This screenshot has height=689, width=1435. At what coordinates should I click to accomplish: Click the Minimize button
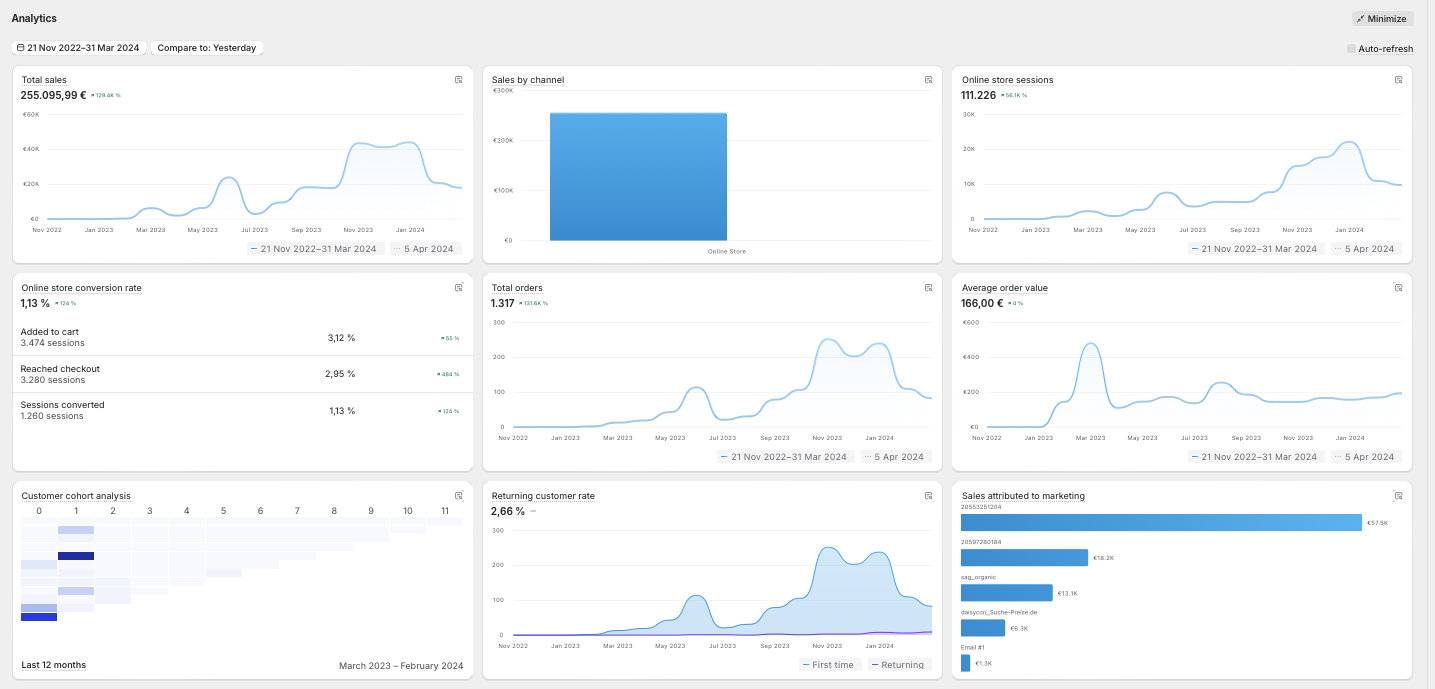coord(1381,19)
